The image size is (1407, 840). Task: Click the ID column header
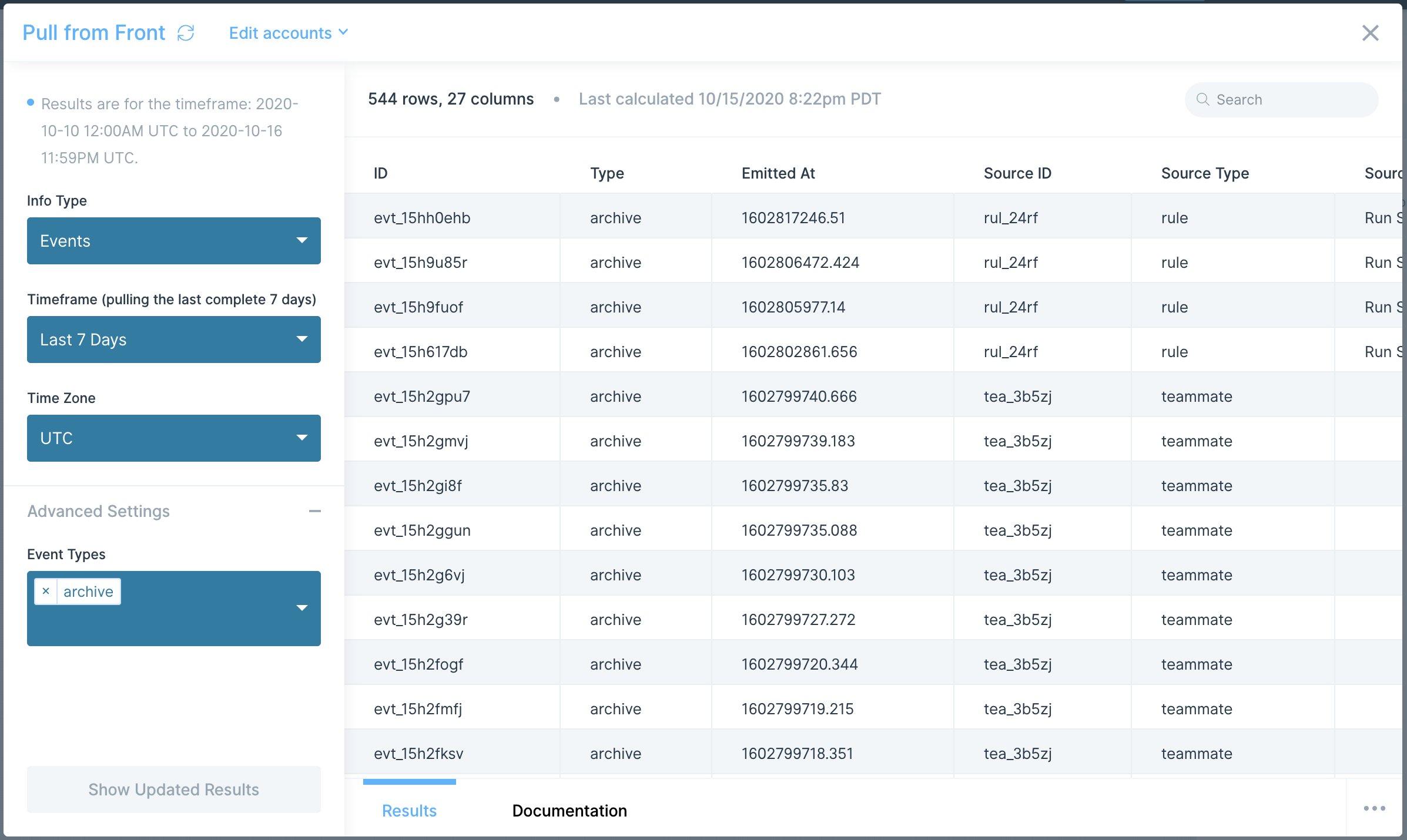pos(381,173)
